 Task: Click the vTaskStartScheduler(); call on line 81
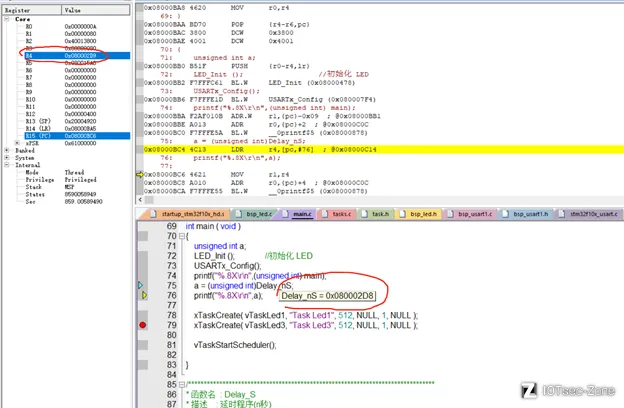pyautogui.click(x=235, y=345)
